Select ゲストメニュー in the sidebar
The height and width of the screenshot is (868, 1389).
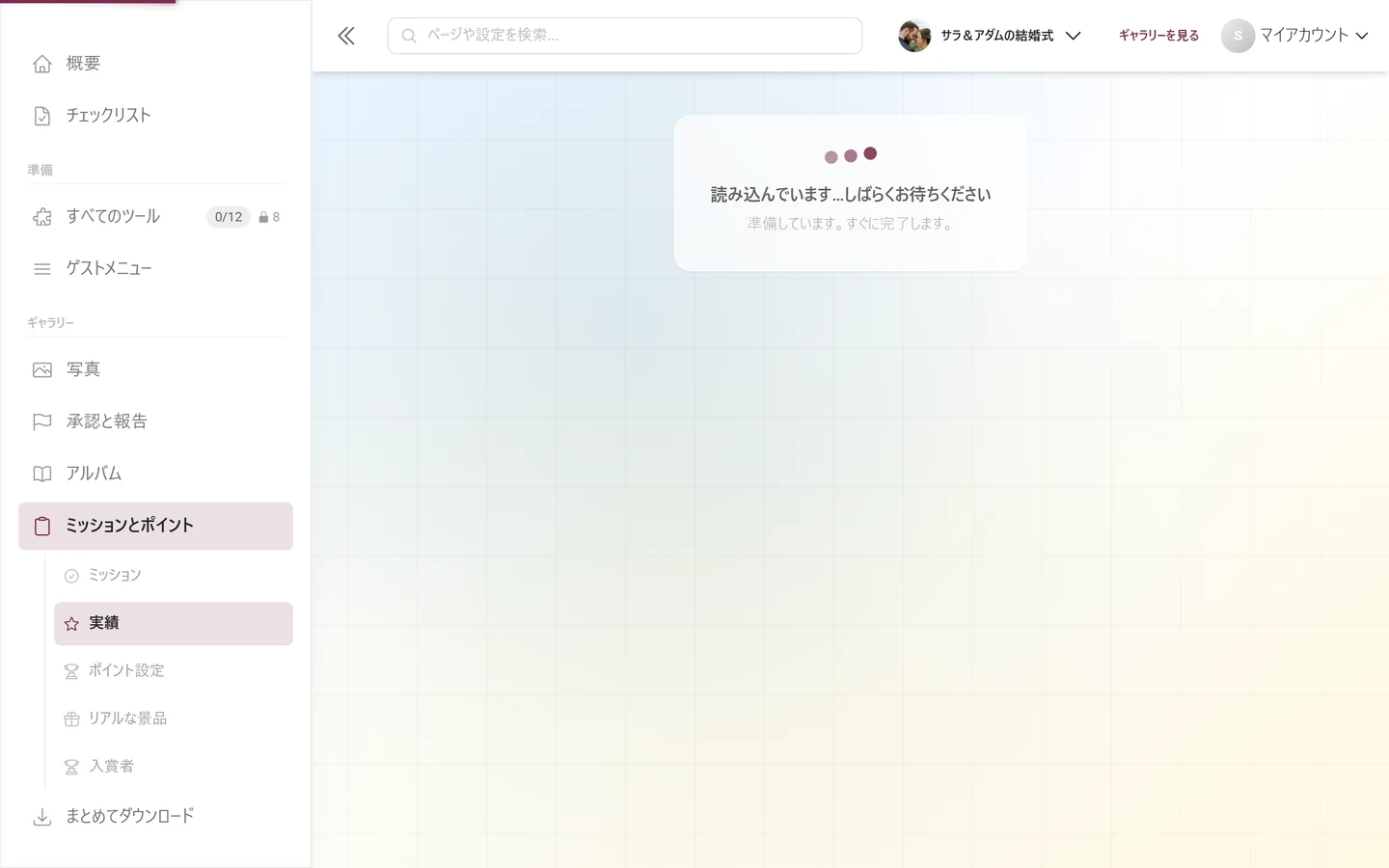tap(155, 269)
